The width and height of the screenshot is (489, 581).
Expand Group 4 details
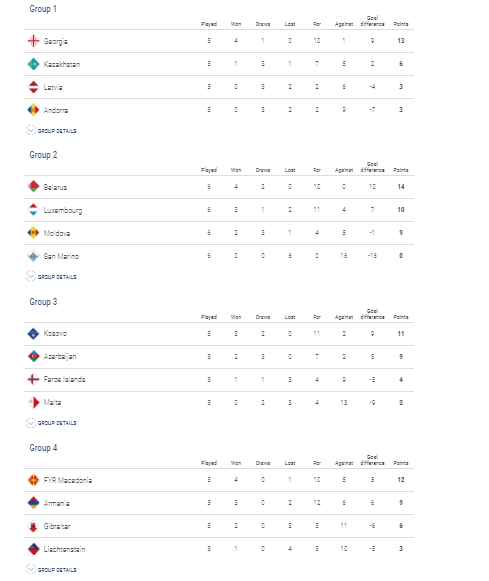(x=51, y=569)
